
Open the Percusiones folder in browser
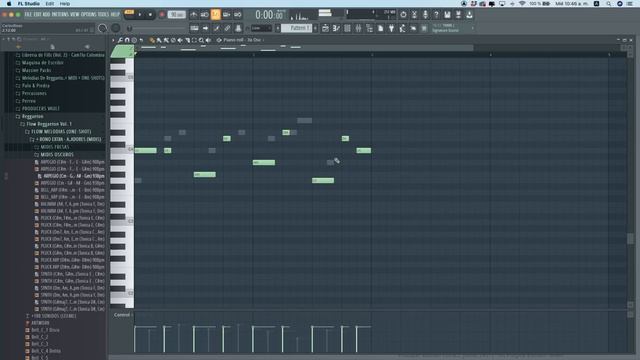[x=34, y=93]
